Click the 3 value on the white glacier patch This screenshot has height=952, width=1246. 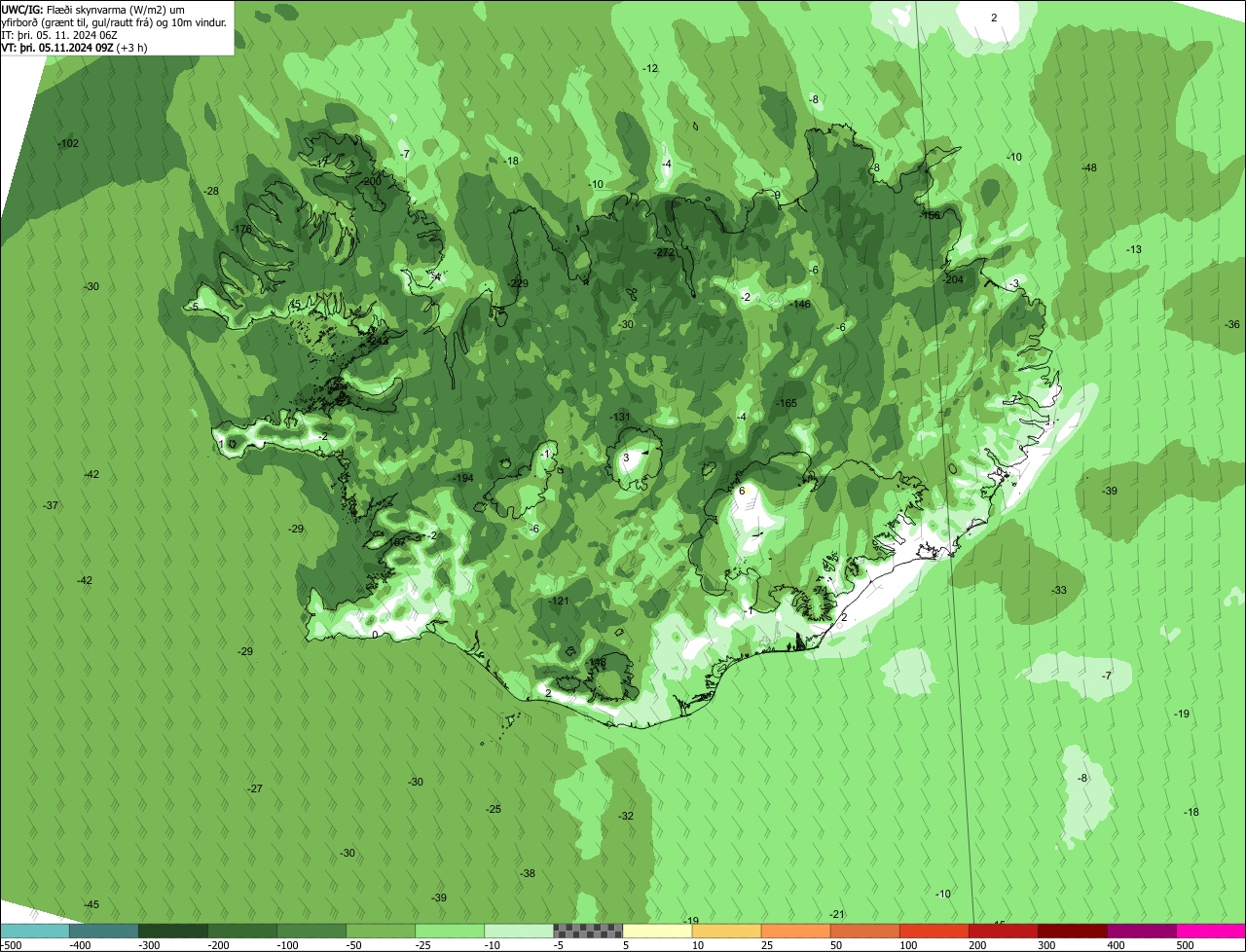coord(626,458)
